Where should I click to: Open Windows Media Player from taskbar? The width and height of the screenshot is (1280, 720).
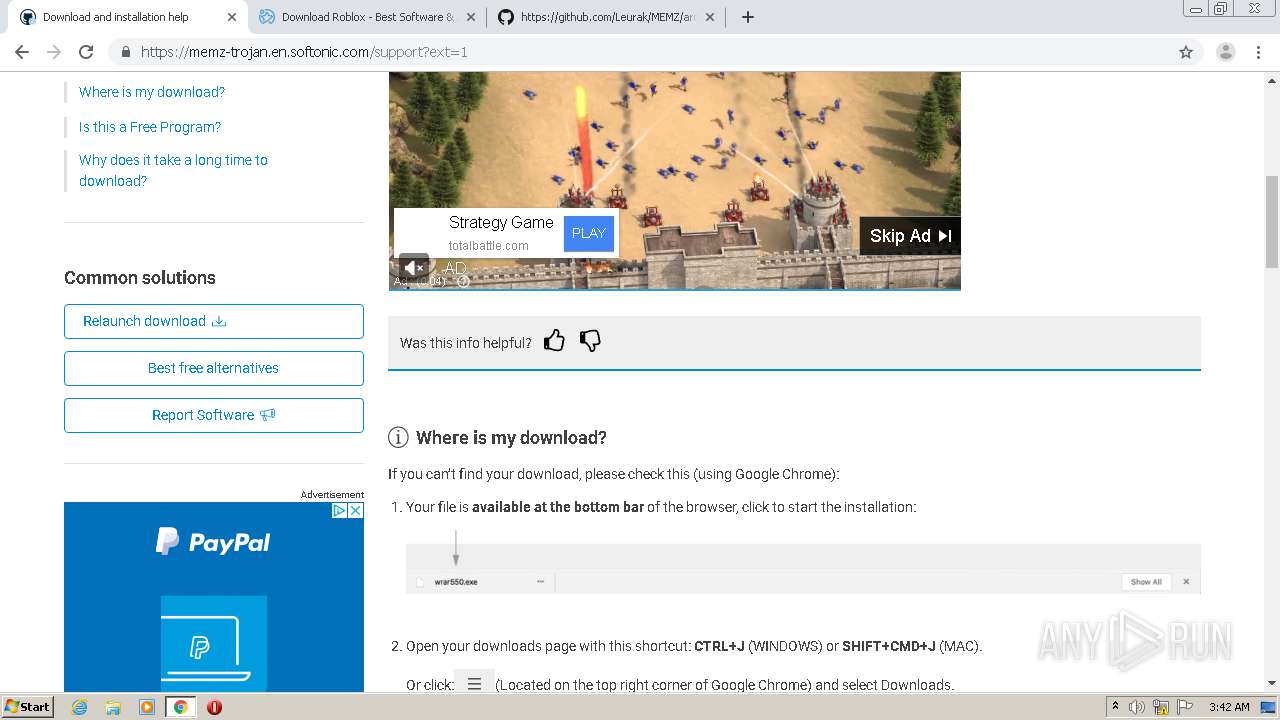pyautogui.click(x=147, y=707)
